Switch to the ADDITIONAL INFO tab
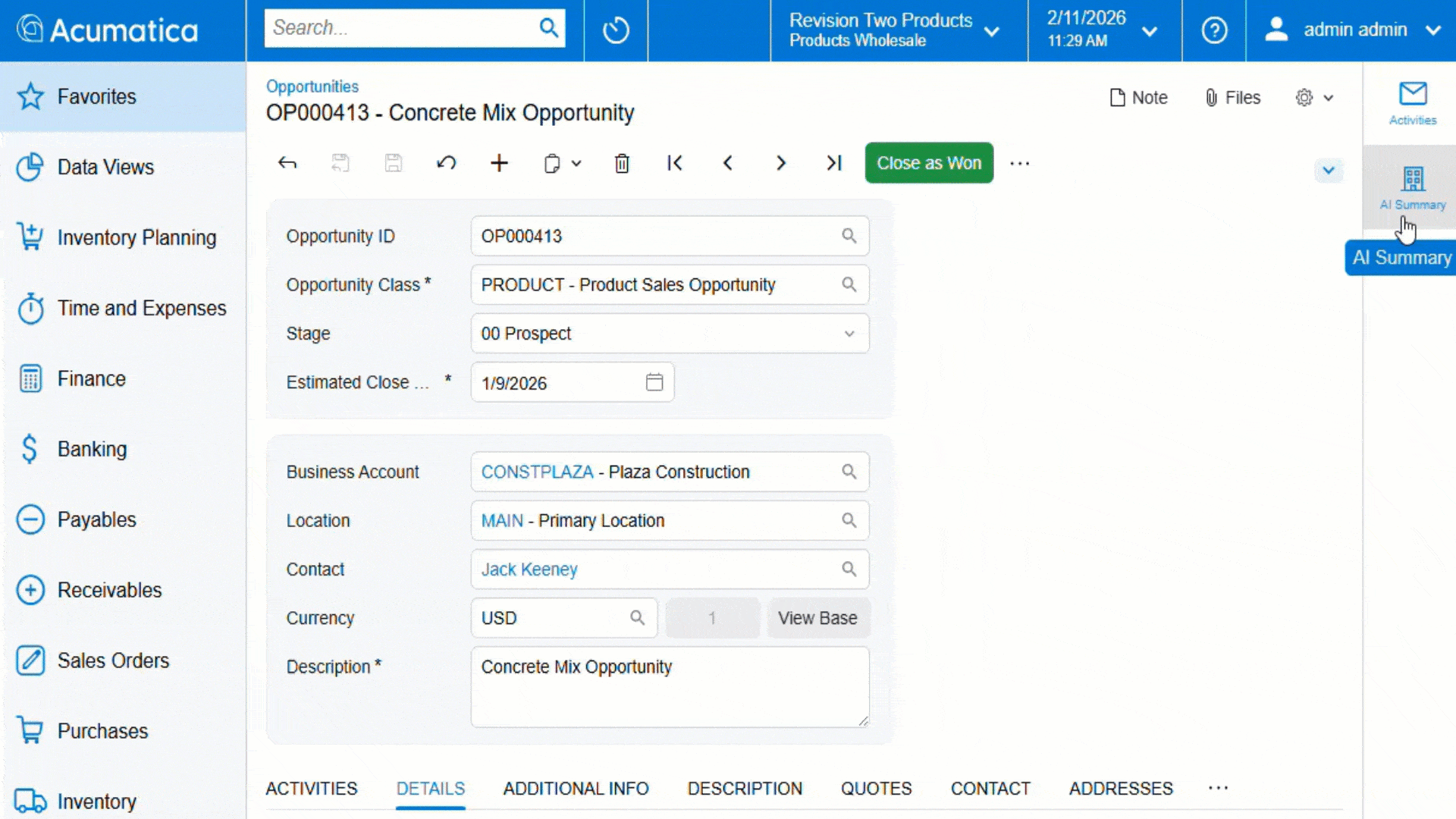The width and height of the screenshot is (1456, 819). click(576, 789)
